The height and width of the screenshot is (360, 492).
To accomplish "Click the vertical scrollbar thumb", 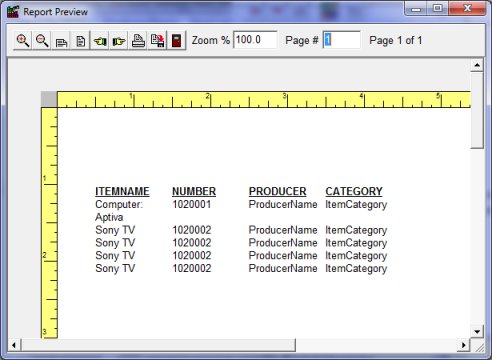I will pyautogui.click(x=477, y=110).
